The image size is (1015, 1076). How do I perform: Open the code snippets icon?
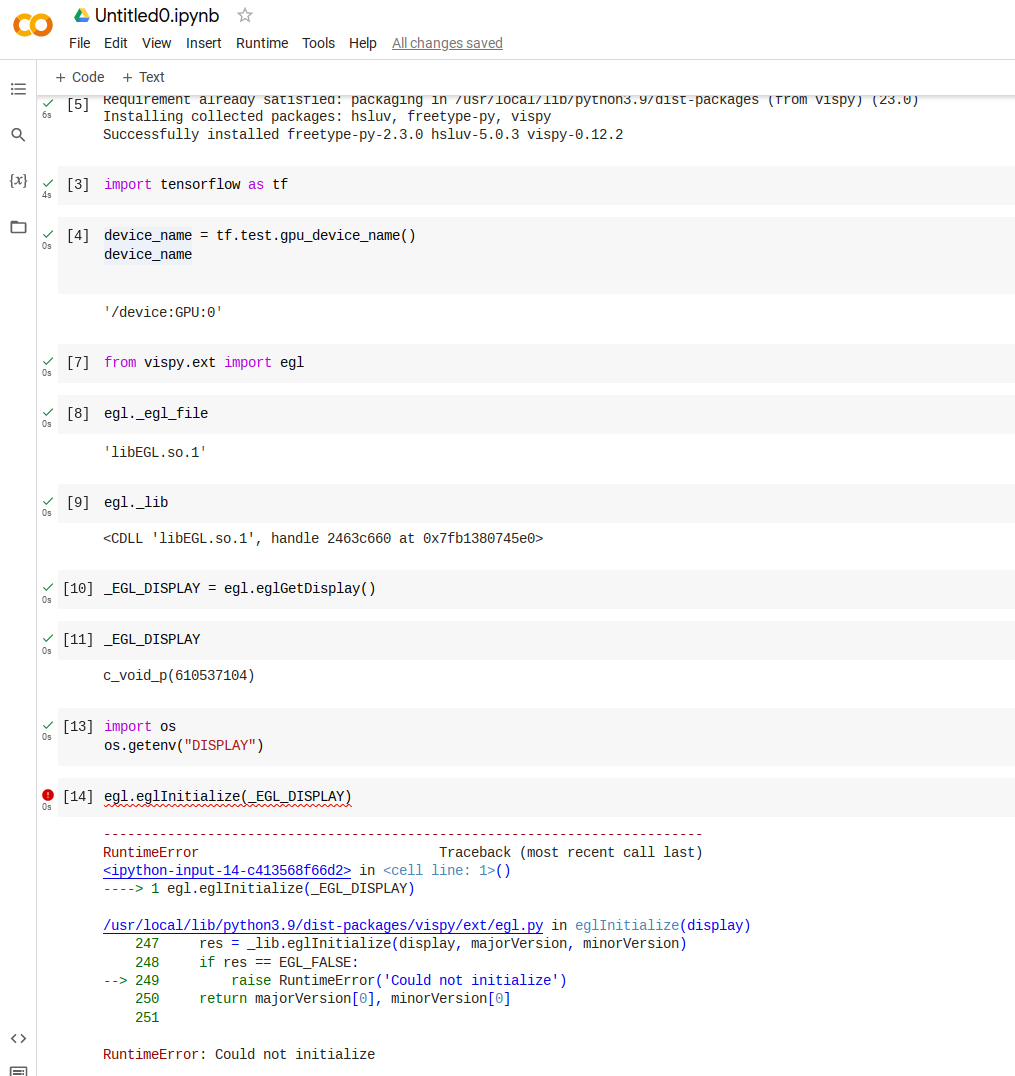pyautogui.click(x=19, y=1038)
